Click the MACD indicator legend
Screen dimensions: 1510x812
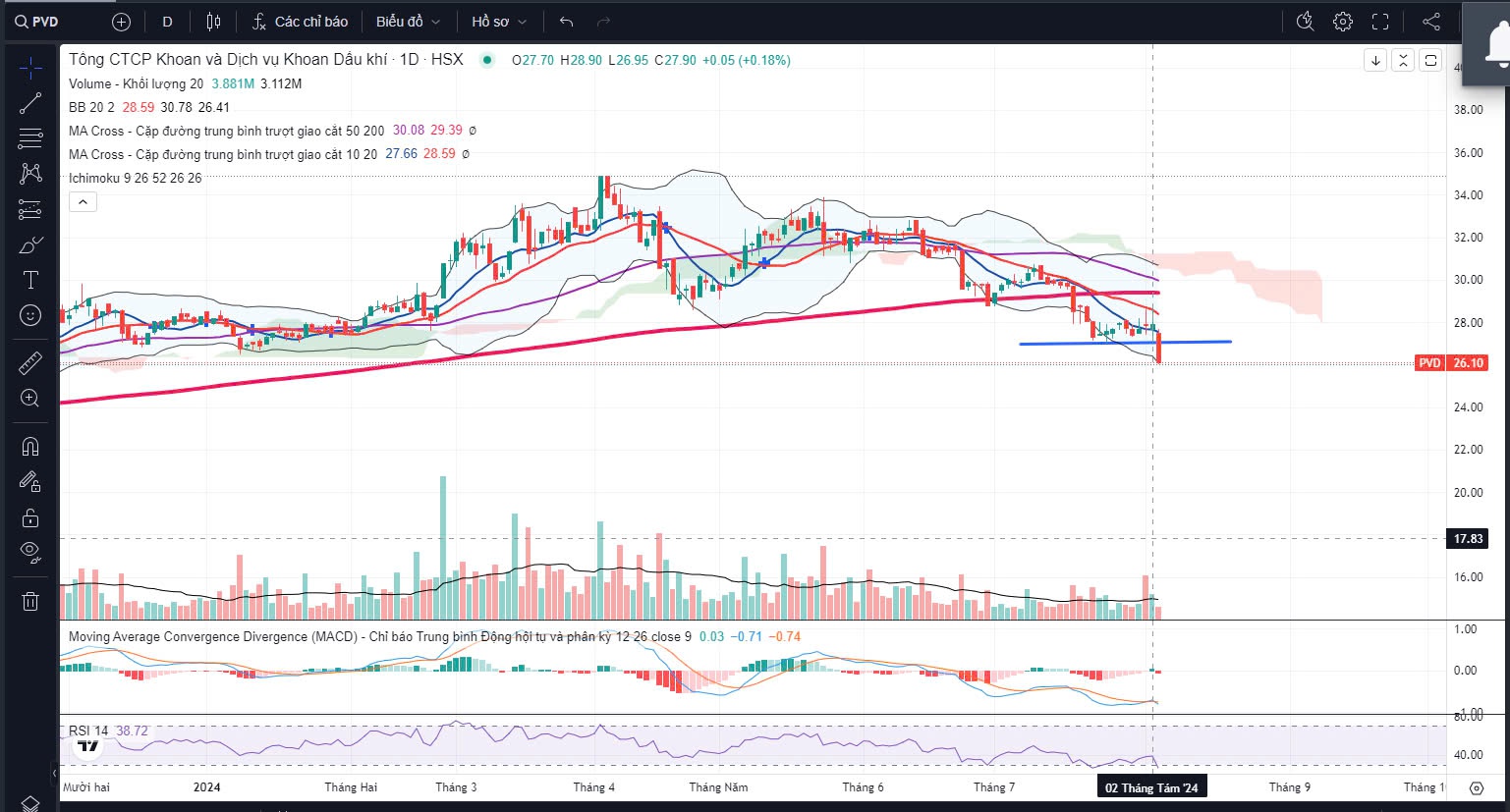pos(379,636)
